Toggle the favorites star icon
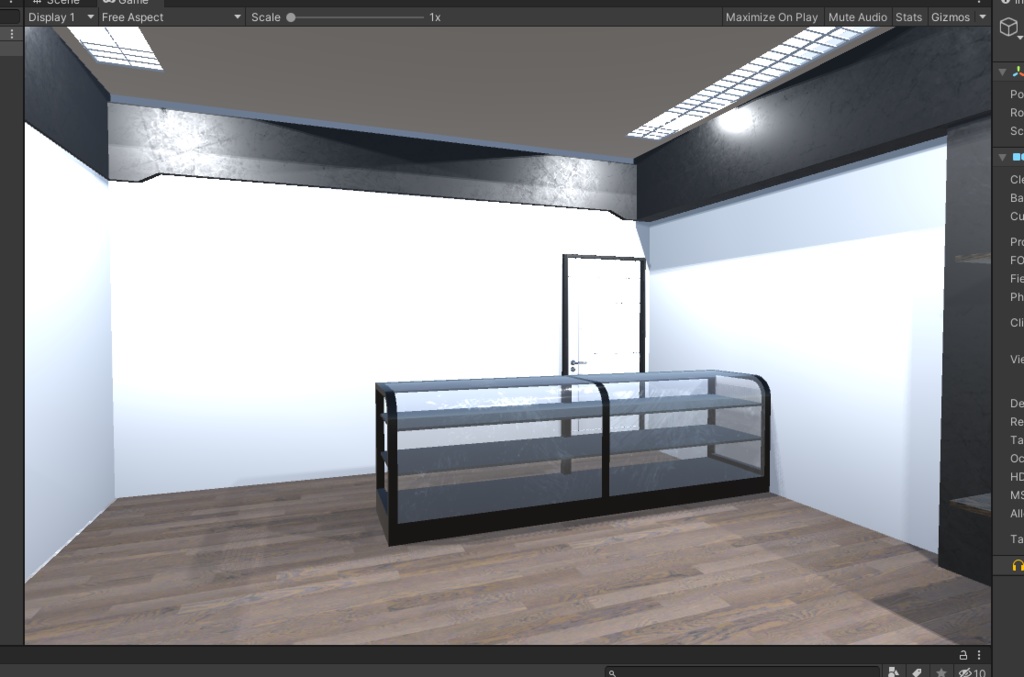The image size is (1024, 677). [x=941, y=671]
